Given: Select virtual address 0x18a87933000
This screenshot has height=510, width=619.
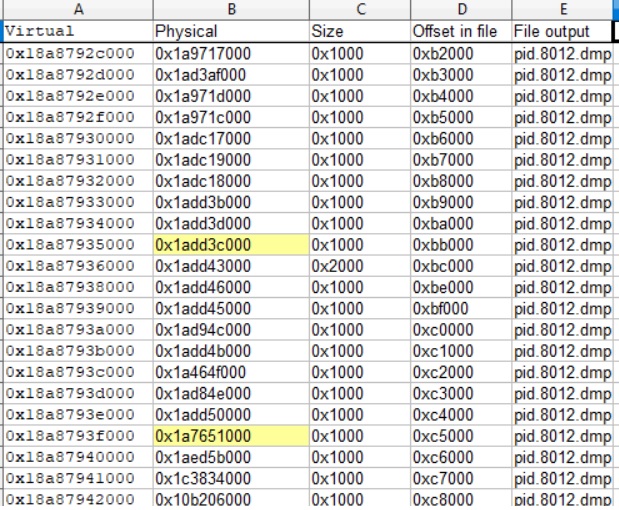Looking at the screenshot, I should [x=78, y=202].
